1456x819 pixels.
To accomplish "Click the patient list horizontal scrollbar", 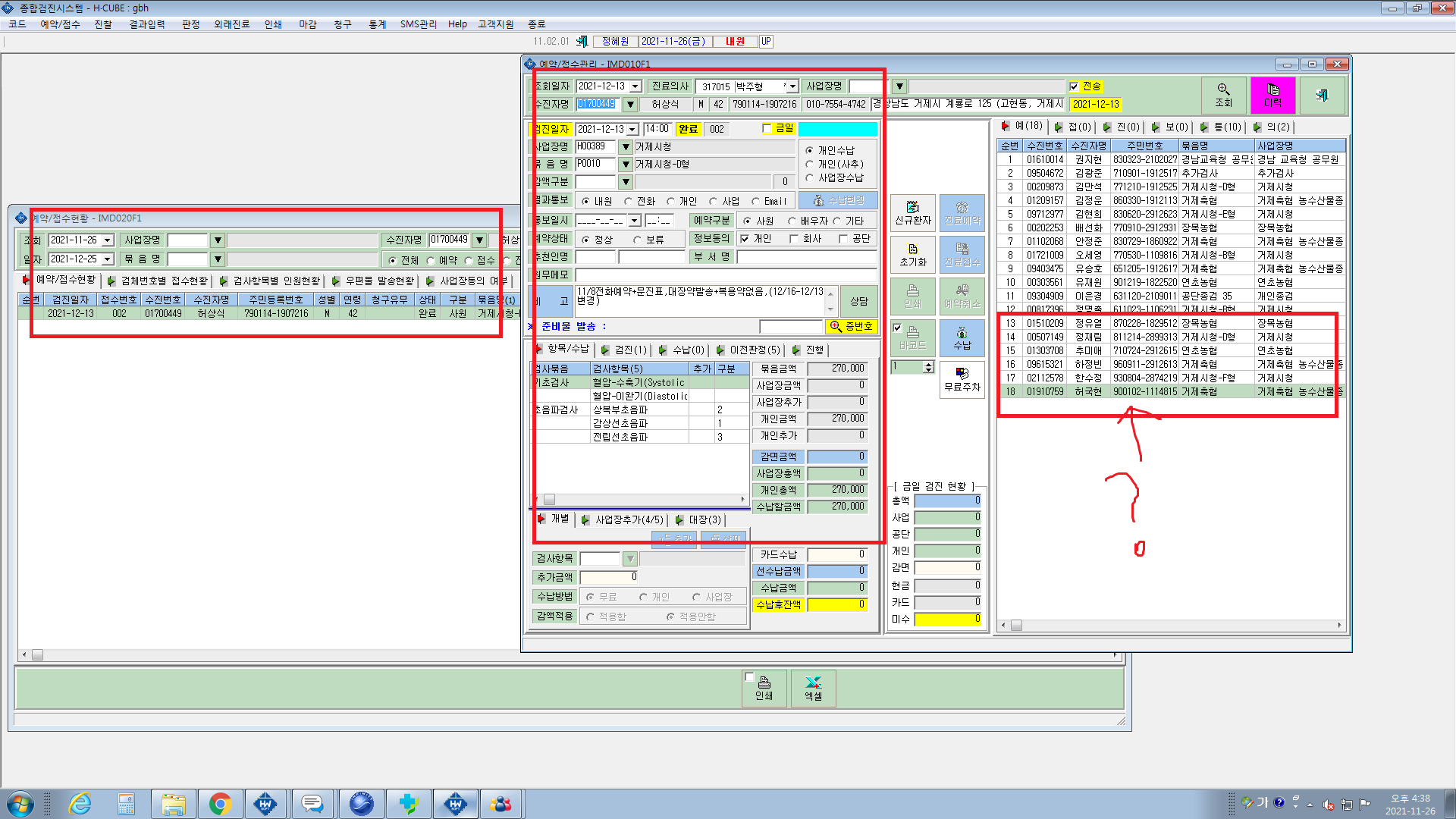I will click(x=1171, y=626).
